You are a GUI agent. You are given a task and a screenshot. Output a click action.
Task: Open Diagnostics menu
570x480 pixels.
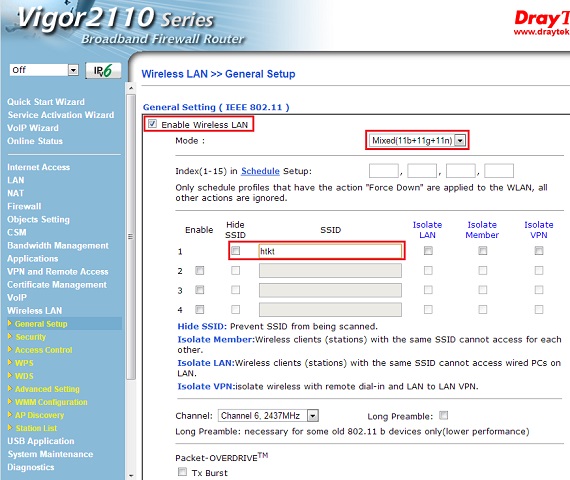31,467
